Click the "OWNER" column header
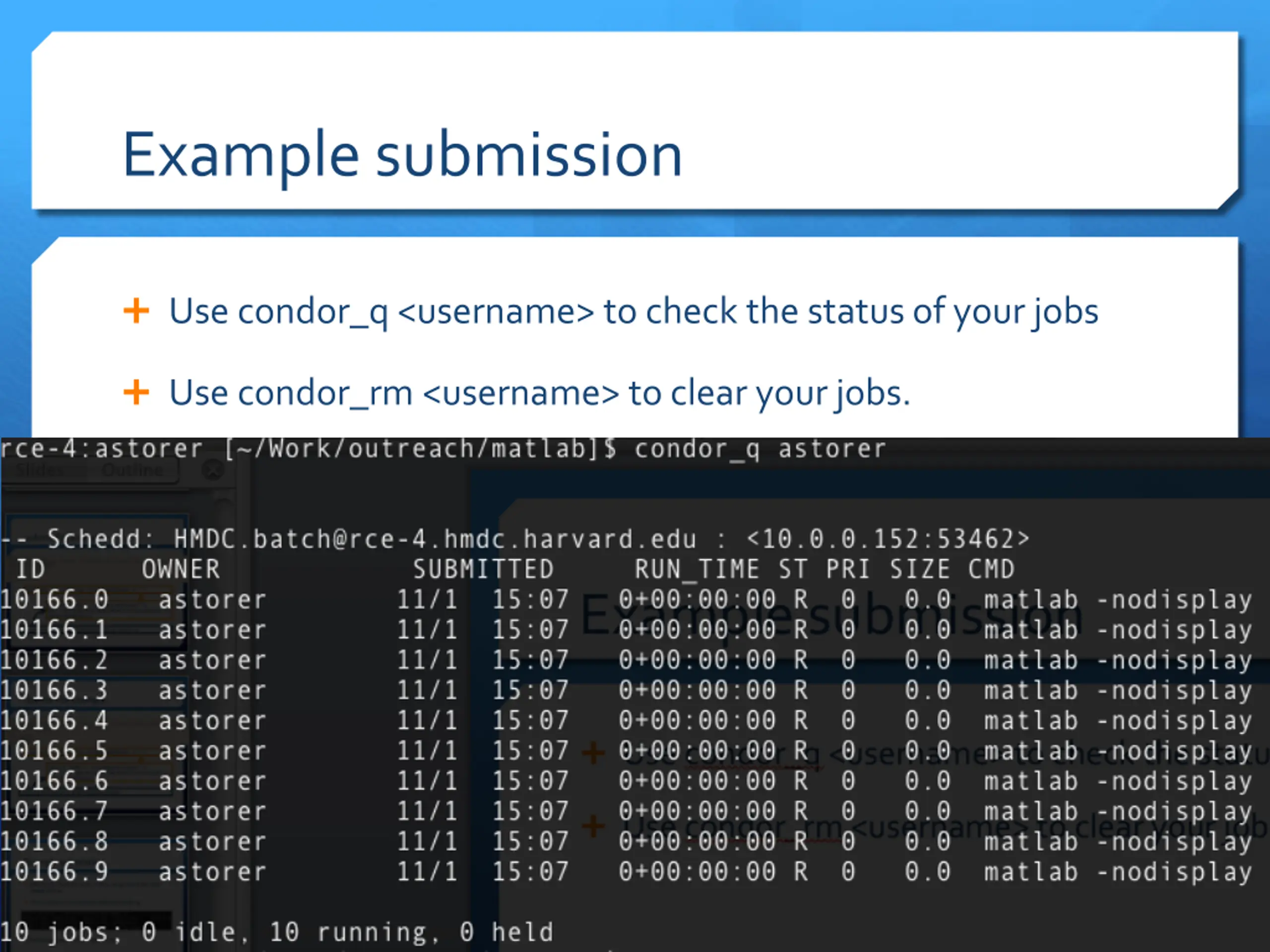Screen dimensions: 1270x952 click(x=181, y=569)
